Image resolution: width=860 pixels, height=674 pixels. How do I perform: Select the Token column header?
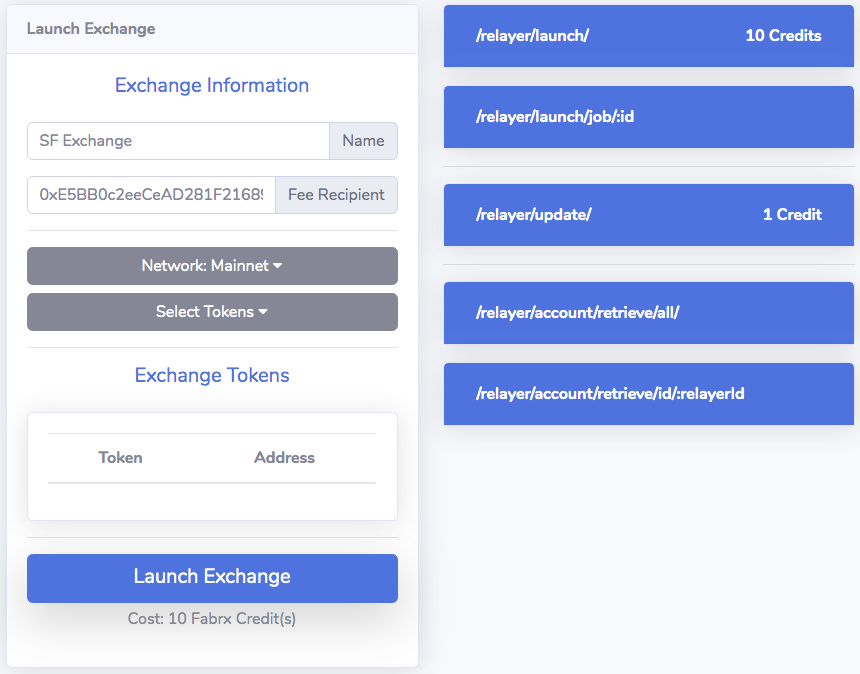click(120, 458)
